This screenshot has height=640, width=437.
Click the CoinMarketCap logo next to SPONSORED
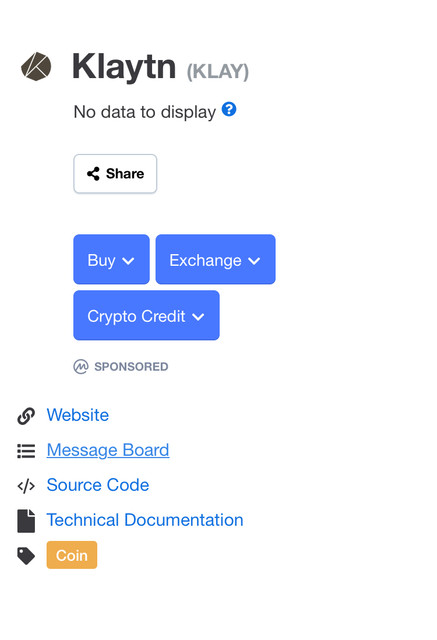tap(81, 367)
